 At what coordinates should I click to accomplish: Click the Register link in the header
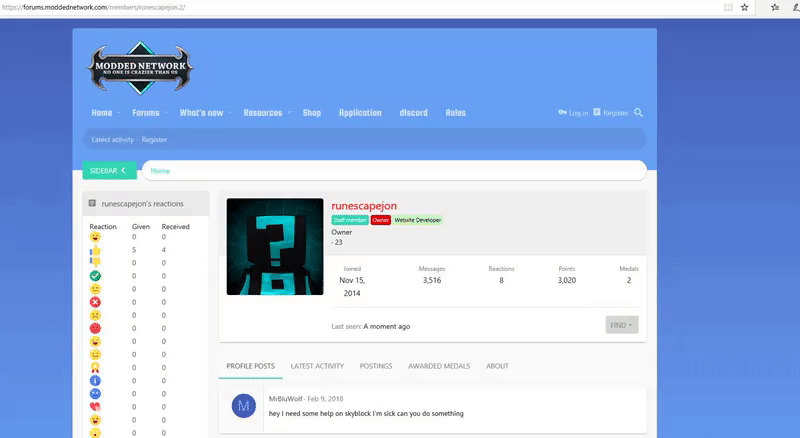click(616, 113)
